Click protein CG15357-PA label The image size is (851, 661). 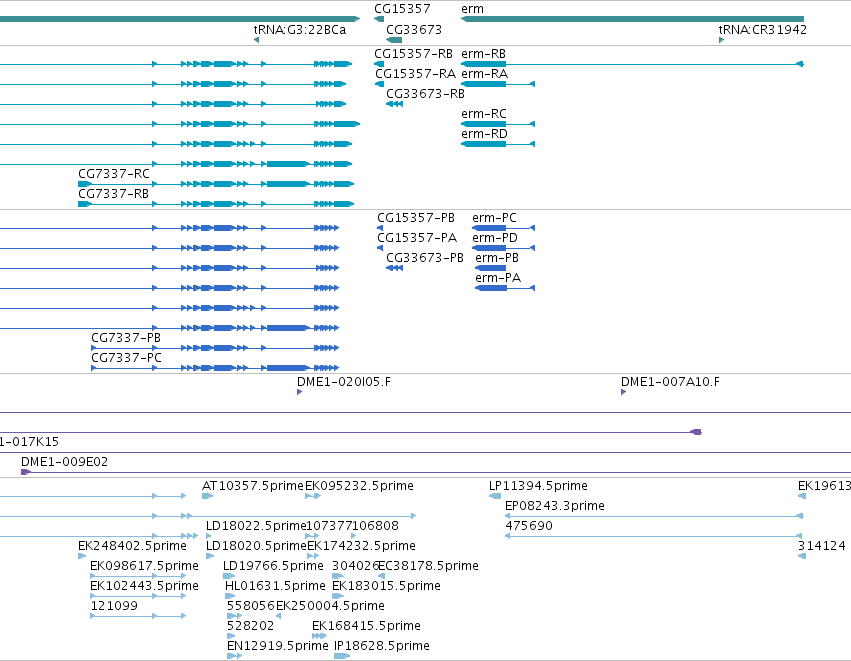tap(417, 238)
